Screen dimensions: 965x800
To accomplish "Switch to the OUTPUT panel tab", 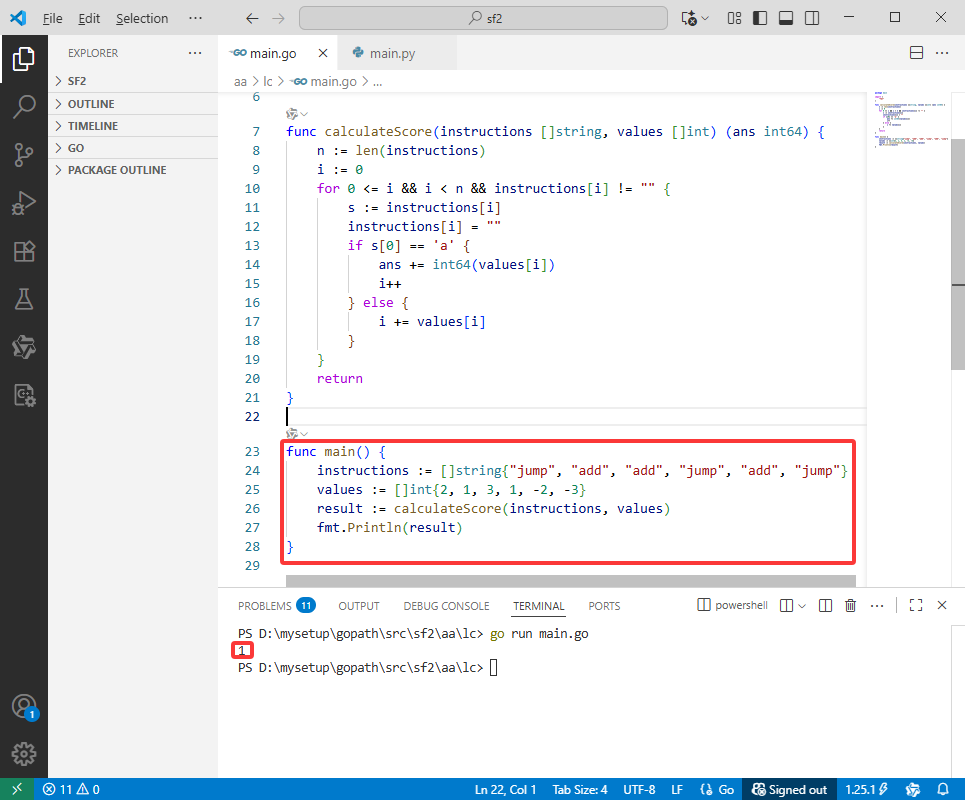I will (359, 606).
